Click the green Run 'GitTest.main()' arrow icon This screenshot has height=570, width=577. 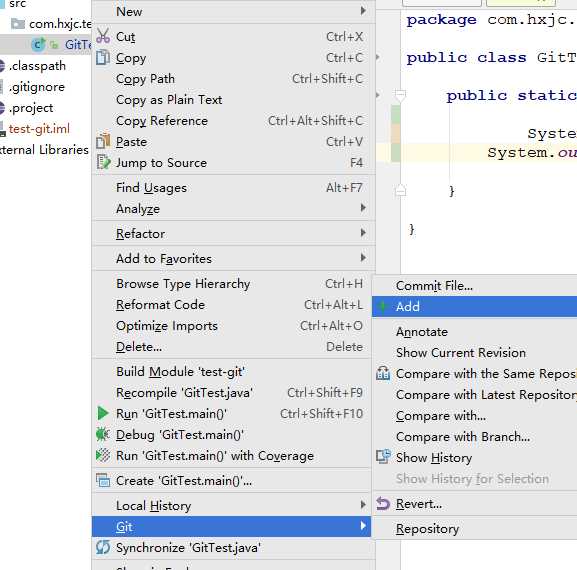pyautogui.click(x=103, y=414)
